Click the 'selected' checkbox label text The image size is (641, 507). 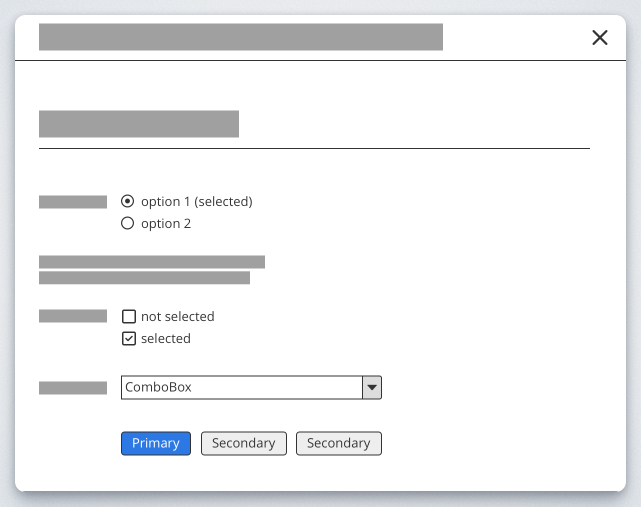[x=165, y=339]
